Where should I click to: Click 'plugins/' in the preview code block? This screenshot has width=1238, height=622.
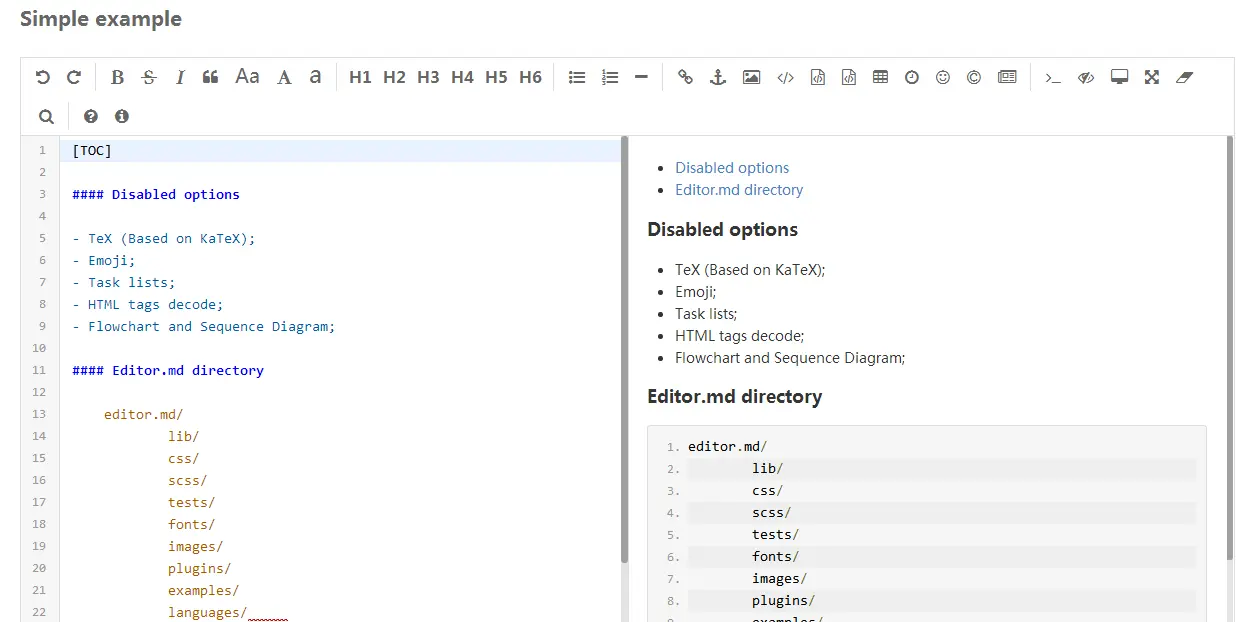click(x=784, y=601)
